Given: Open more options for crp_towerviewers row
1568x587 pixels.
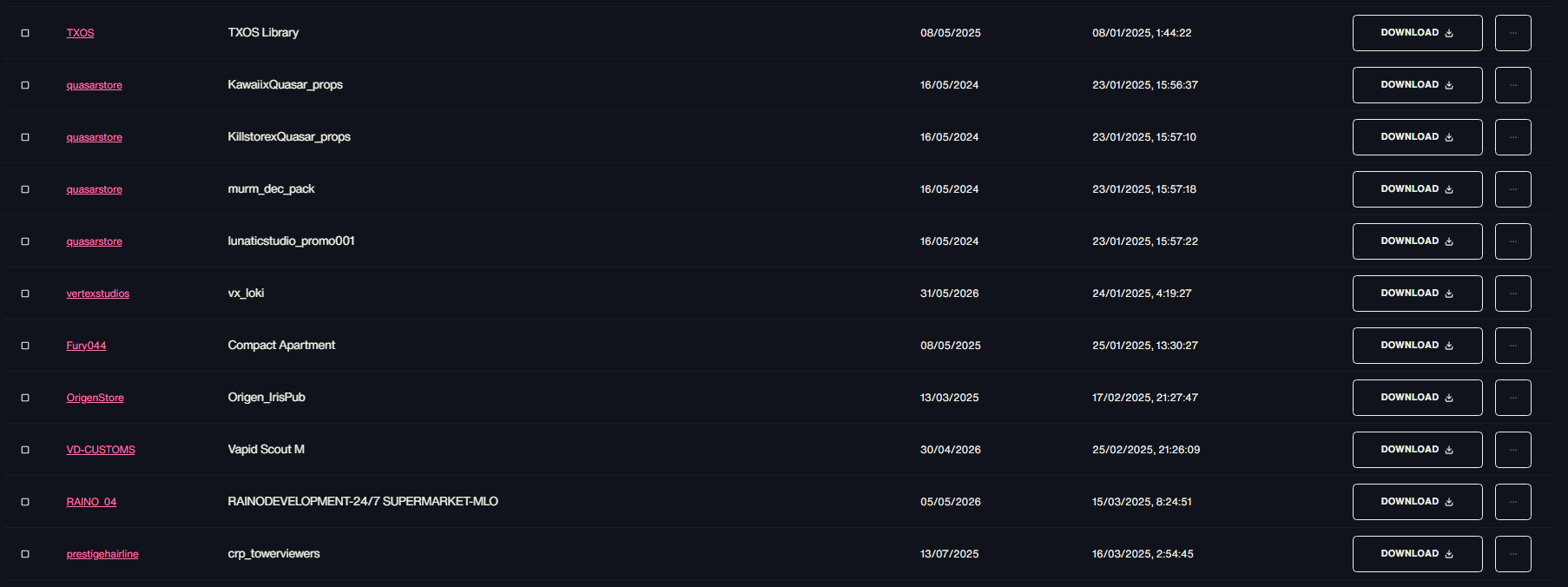Looking at the screenshot, I should [1512, 554].
